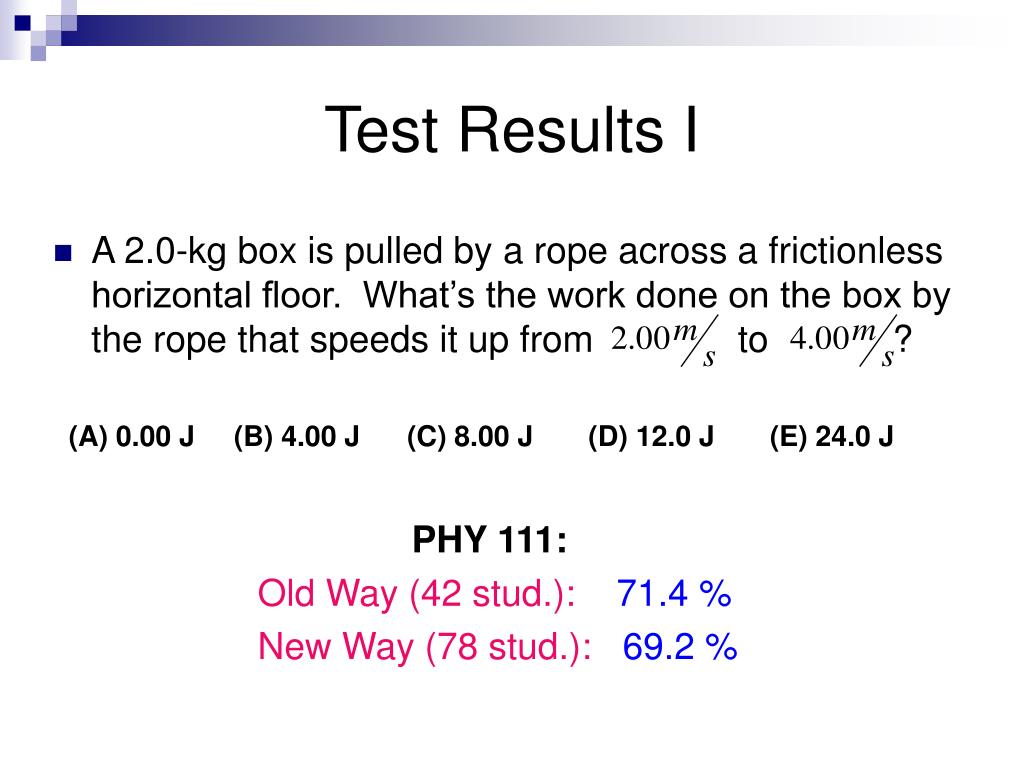This screenshot has width=1024, height=768.
Task: Select answer choice (C) 8.00 J
Action: tap(470, 436)
